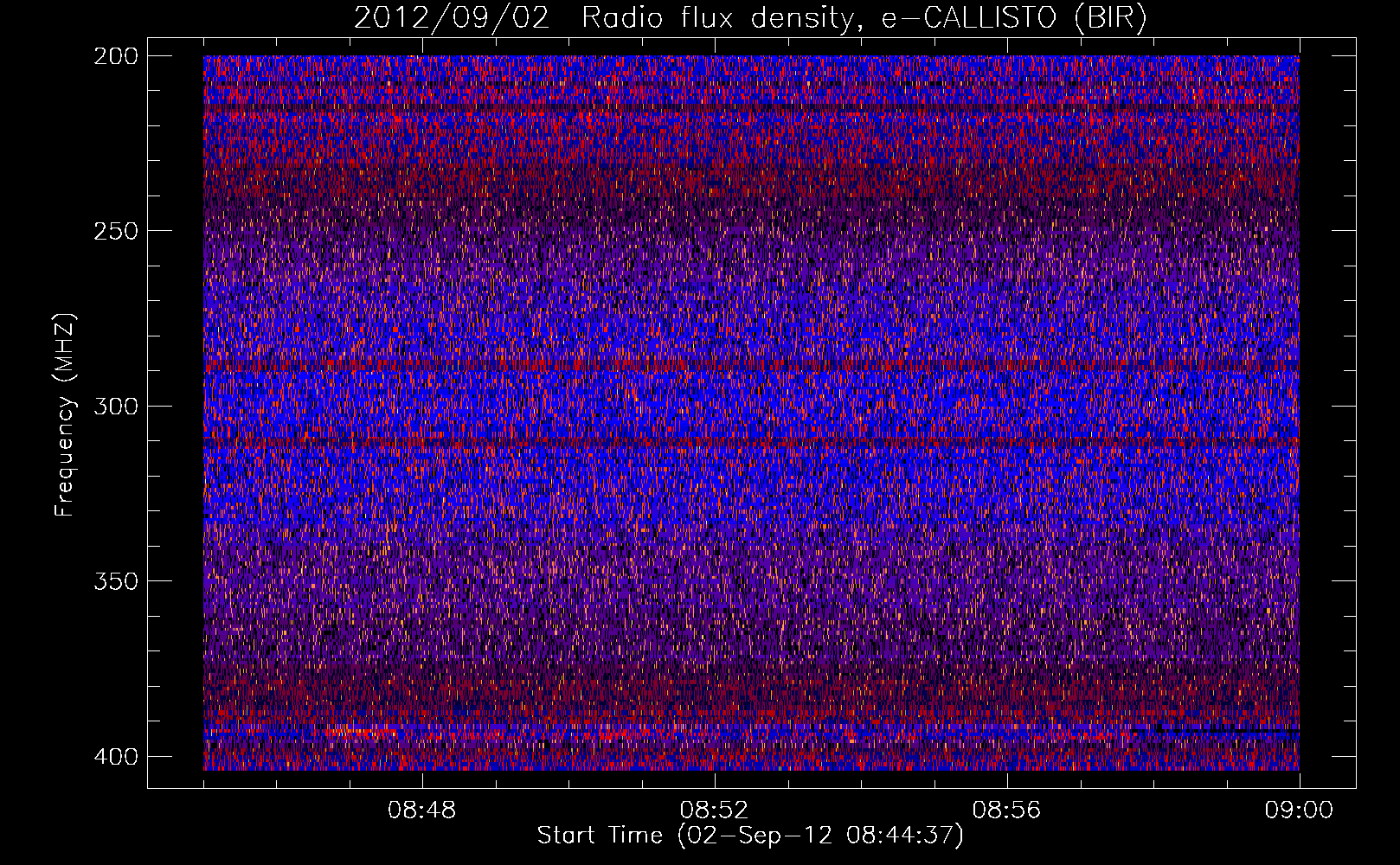Screen dimensions: 1400x865
Task: Click the 200 frequency tick label
Action: 115,56
